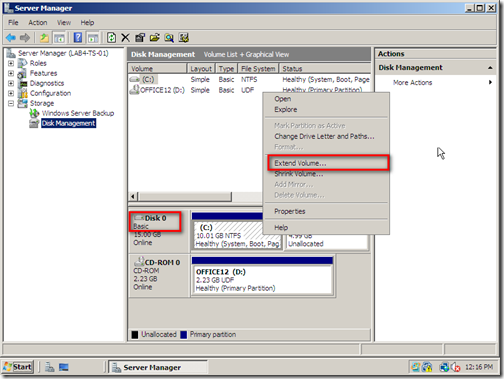Toggle the Show/Hide Action Pane icon
The width and height of the screenshot is (504, 379).
pyautogui.click(x=93, y=38)
